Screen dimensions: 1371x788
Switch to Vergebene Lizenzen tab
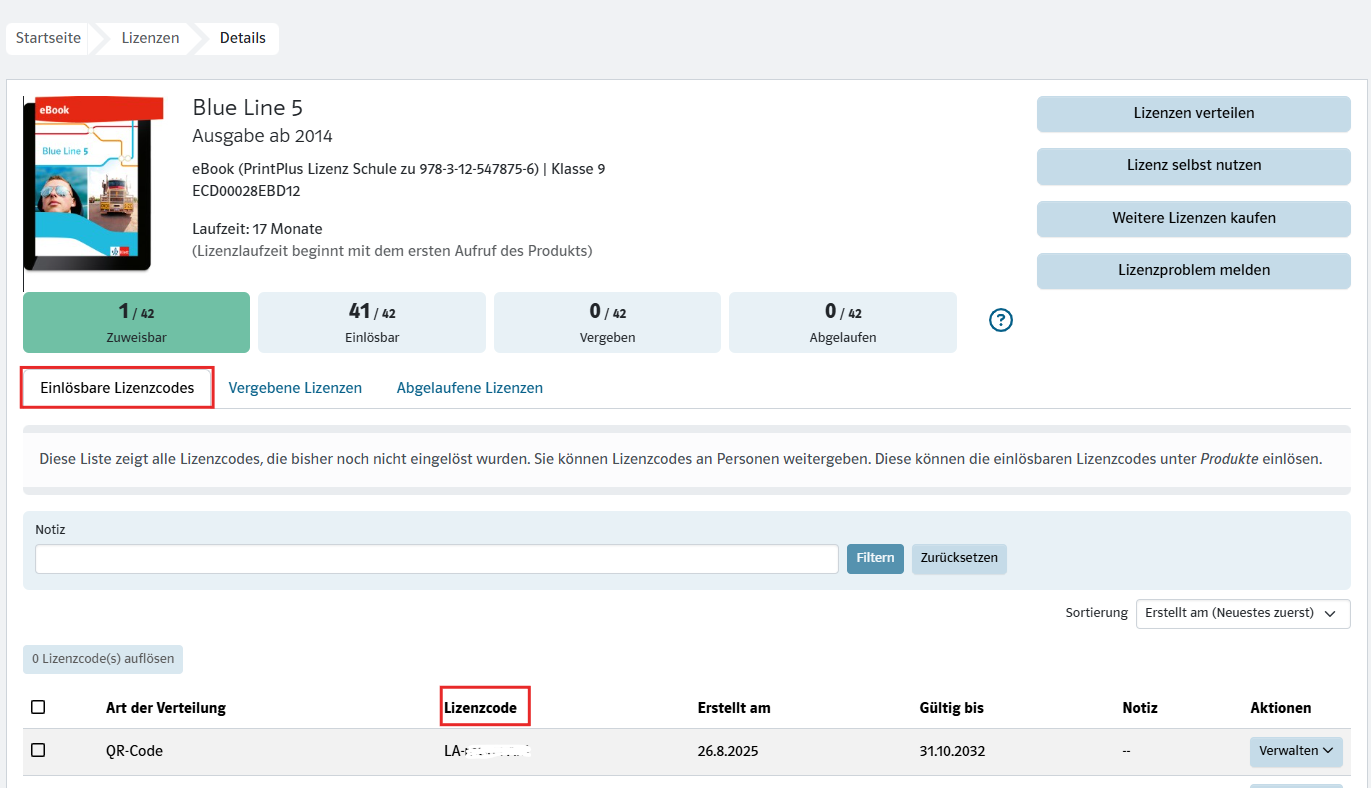tap(295, 388)
